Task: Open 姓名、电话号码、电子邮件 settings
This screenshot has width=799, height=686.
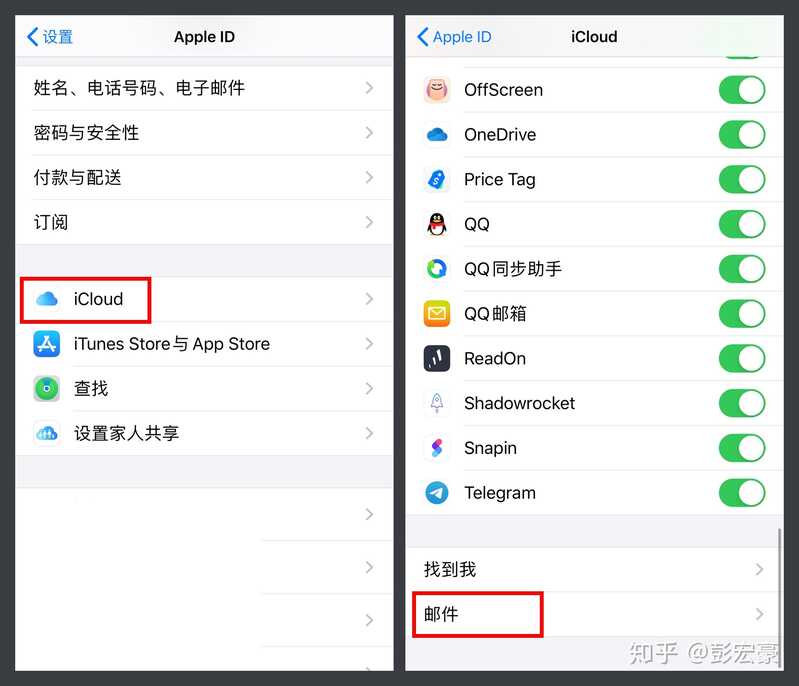Action: [204, 88]
